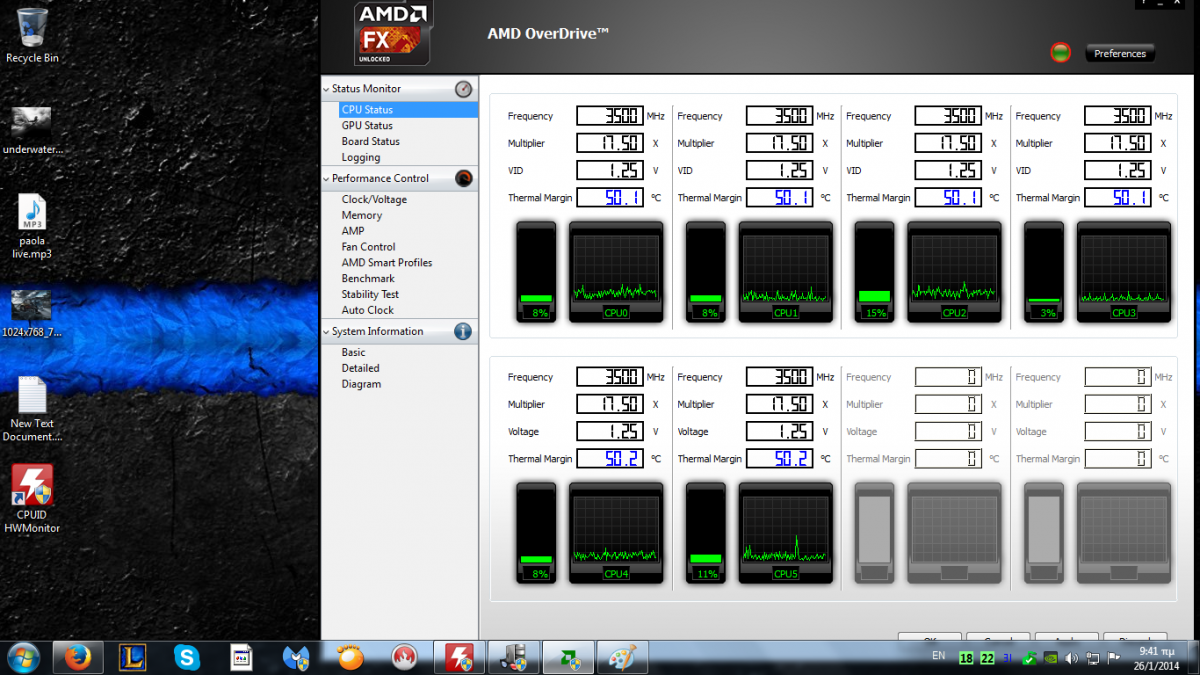Click the red circular icon in the taskbar
This screenshot has width=1200, height=675.
tap(404, 657)
